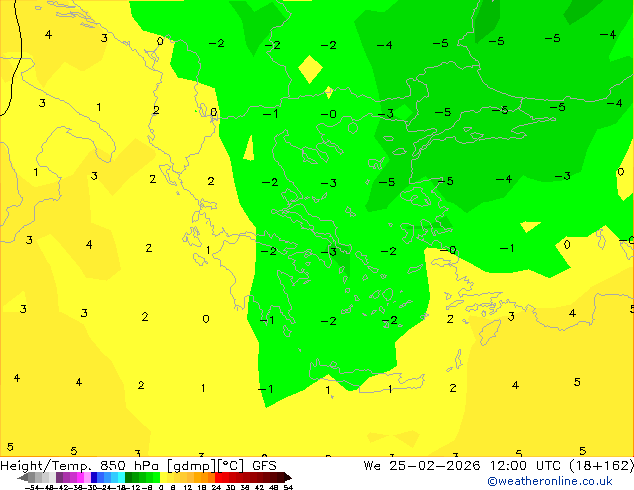This screenshot has height=490, width=634.
Task: Click the "We 25-02-2026" forecast date text
Action: coord(422,466)
